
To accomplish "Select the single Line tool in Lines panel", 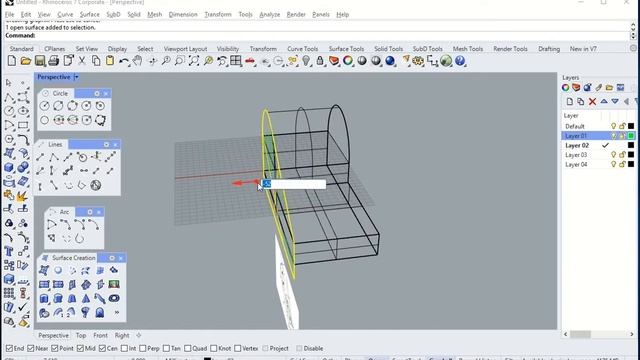I will [x=40, y=157].
